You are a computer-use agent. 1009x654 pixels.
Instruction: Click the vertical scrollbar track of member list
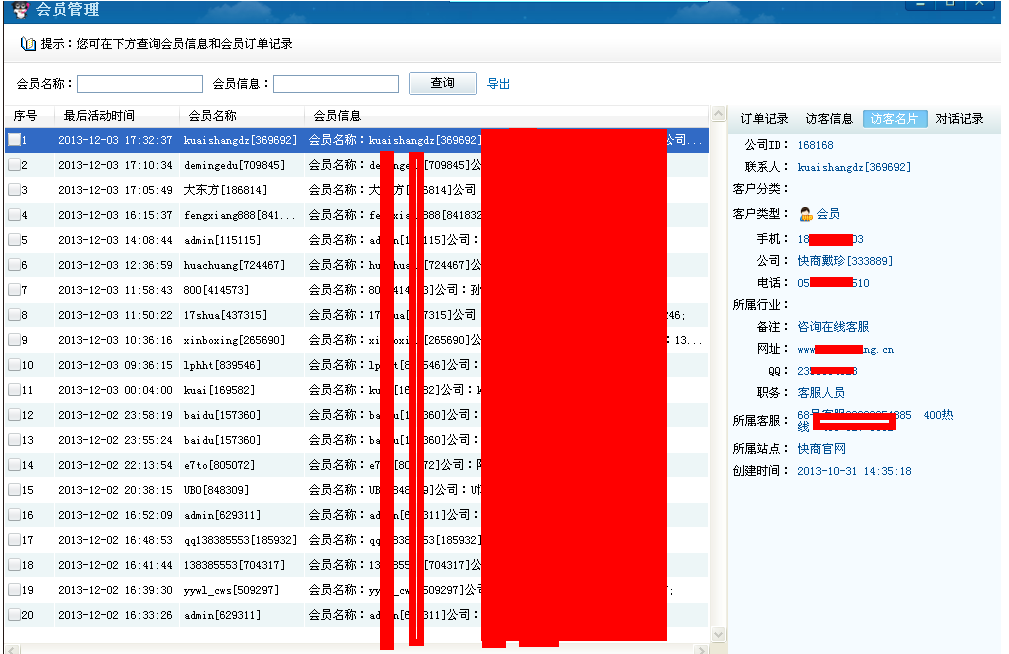click(x=718, y=400)
